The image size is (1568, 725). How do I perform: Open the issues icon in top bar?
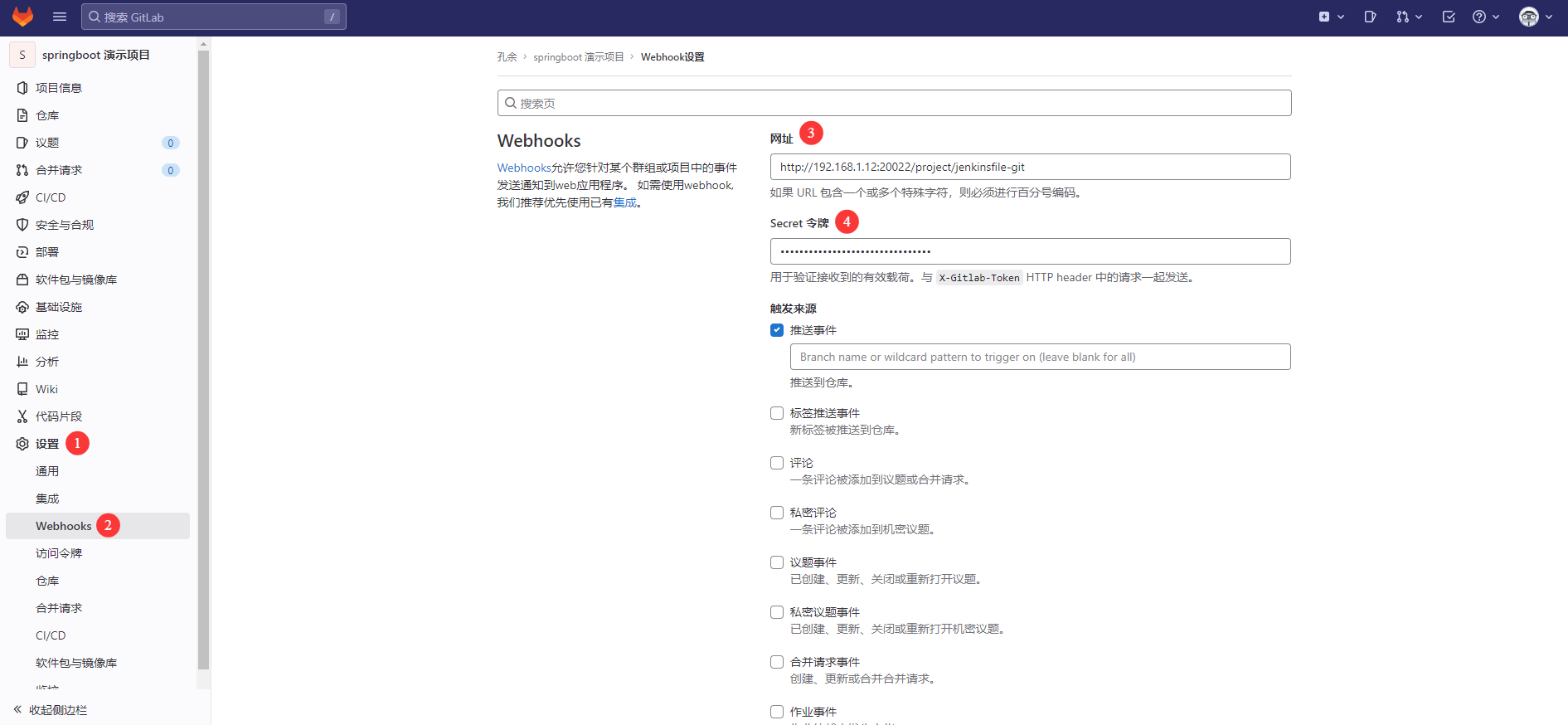[1370, 17]
